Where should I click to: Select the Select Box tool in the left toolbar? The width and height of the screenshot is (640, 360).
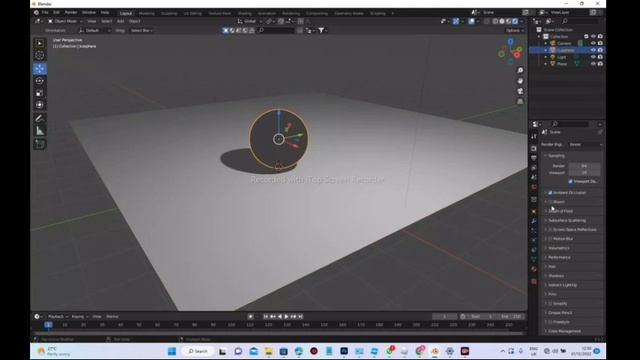[40, 43]
